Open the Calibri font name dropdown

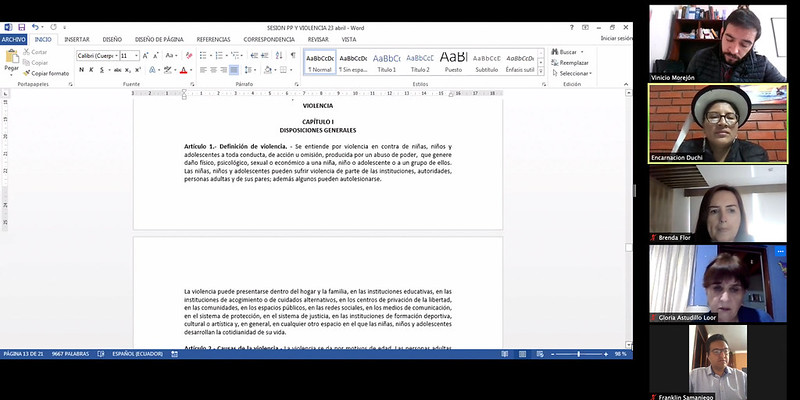[x=116, y=56]
